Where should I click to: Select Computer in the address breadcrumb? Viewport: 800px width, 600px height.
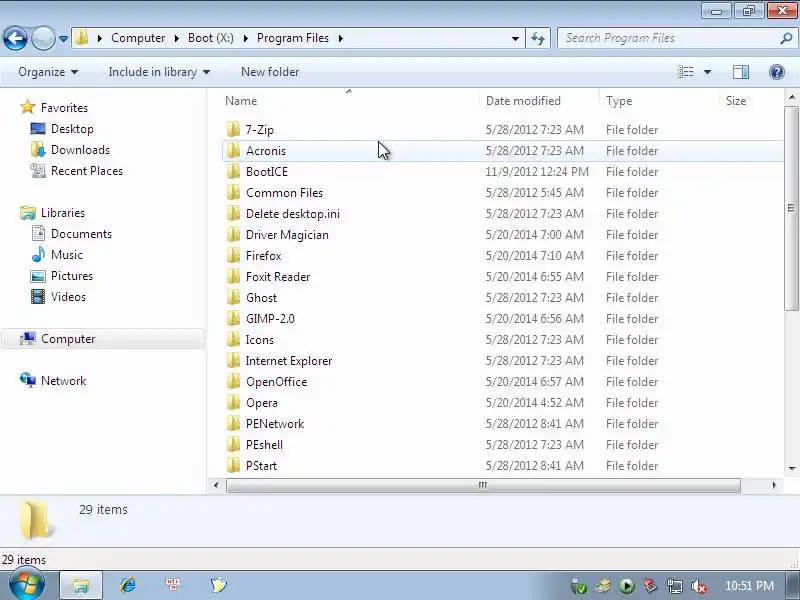[138, 38]
